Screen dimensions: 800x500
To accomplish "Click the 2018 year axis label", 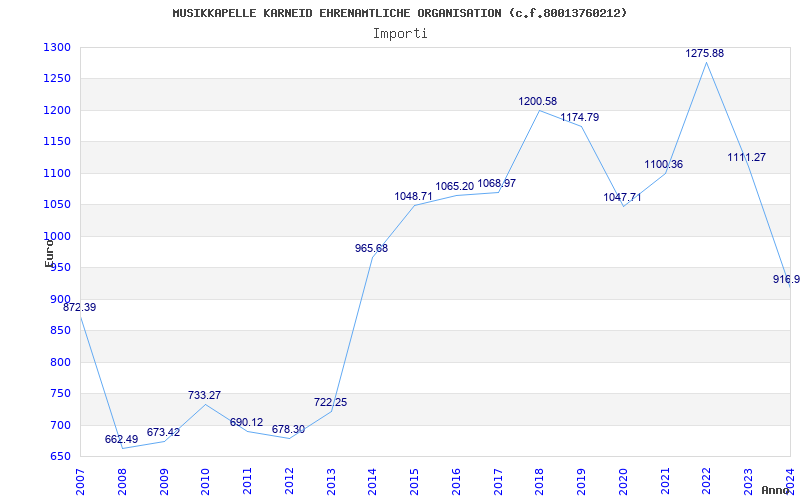I will (x=540, y=483).
